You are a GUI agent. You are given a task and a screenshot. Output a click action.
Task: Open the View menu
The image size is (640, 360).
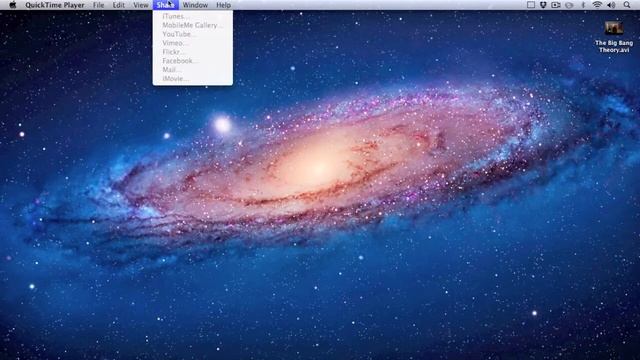coord(141,5)
